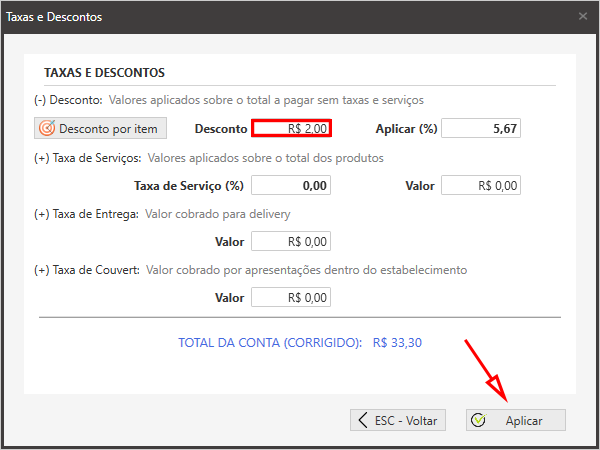The width and height of the screenshot is (600, 450).
Task: Click the Taxas e Descontos title bar text
Action: 54,17
